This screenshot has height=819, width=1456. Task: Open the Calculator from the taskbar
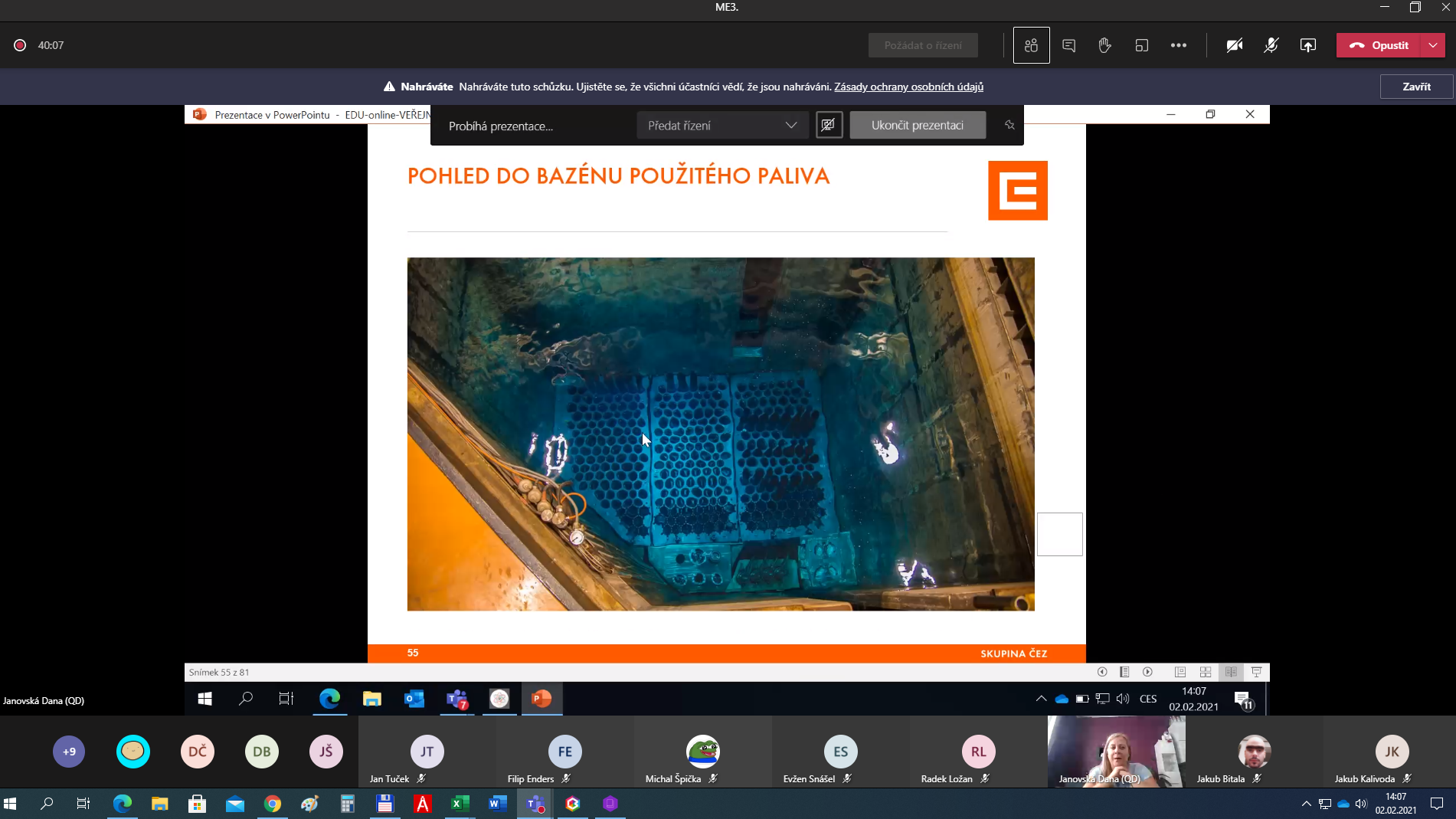347,804
